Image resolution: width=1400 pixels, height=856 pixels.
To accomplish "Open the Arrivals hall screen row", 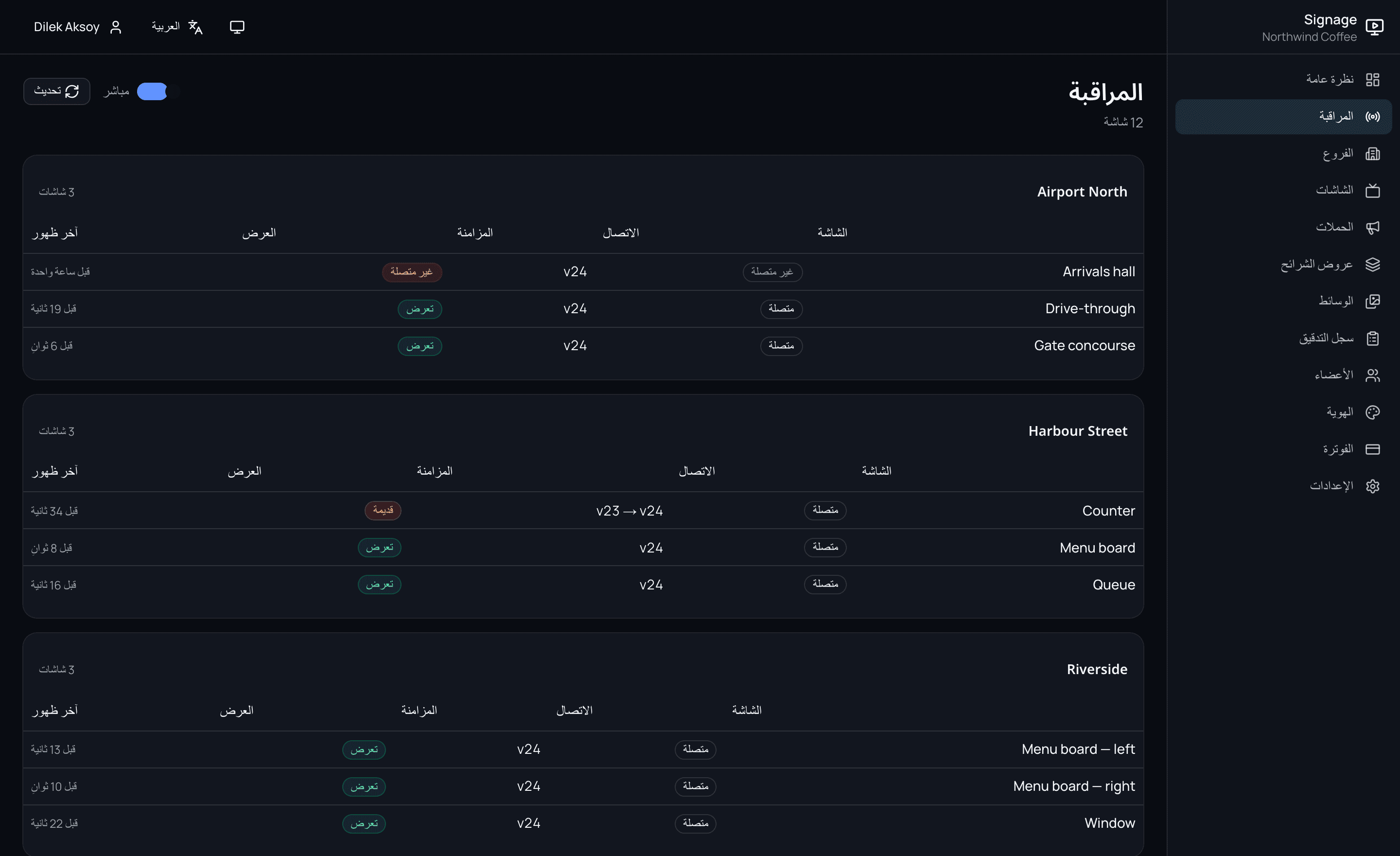I will (x=583, y=272).
